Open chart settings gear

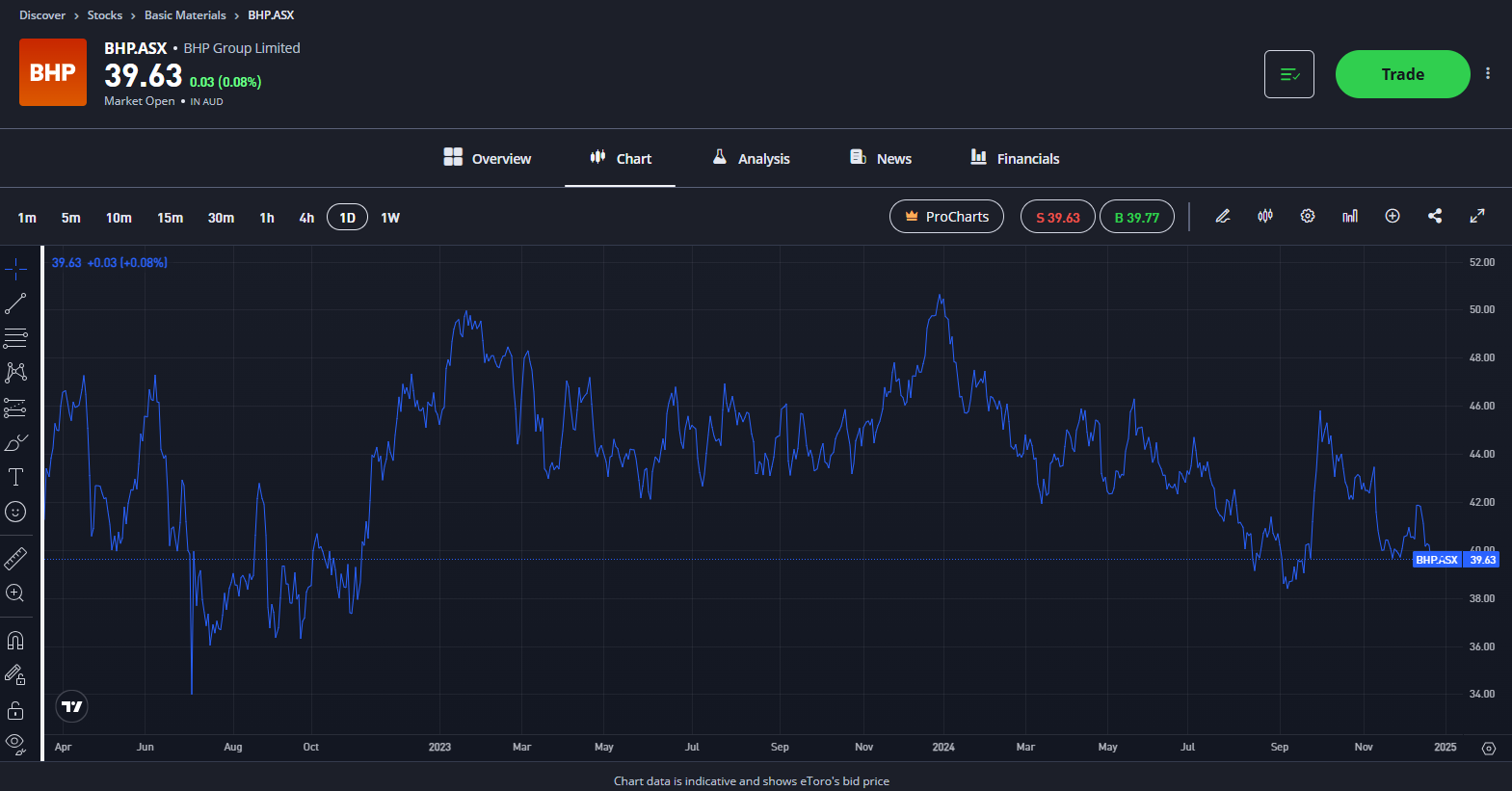[x=1308, y=216]
